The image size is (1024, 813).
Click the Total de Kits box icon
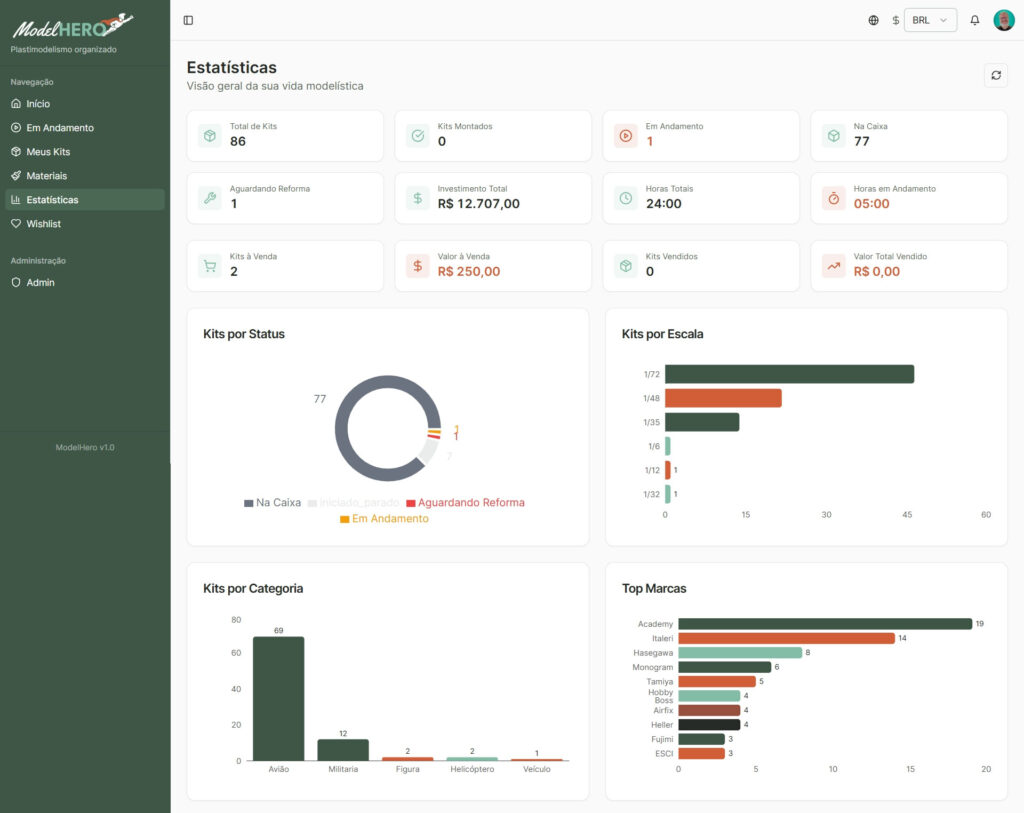[210, 135]
